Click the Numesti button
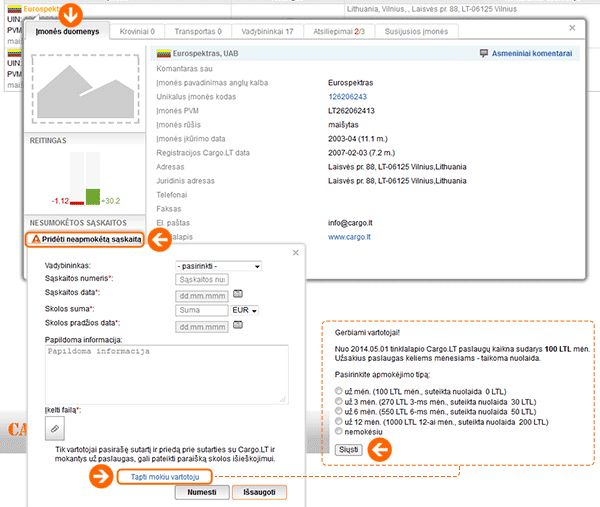This screenshot has height=507, width=600. coord(202,492)
